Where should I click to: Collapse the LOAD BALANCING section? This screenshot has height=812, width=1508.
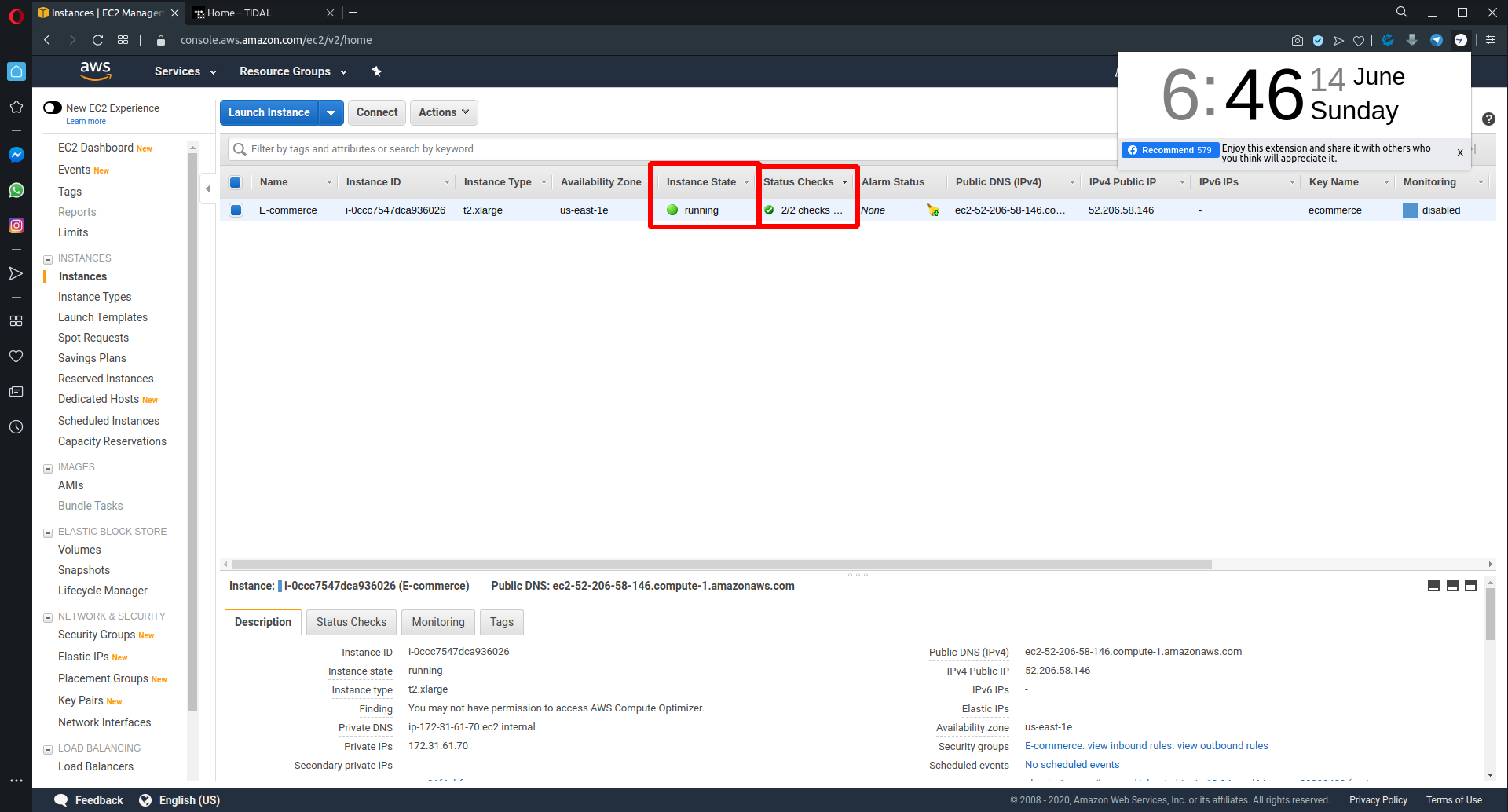[x=48, y=749]
